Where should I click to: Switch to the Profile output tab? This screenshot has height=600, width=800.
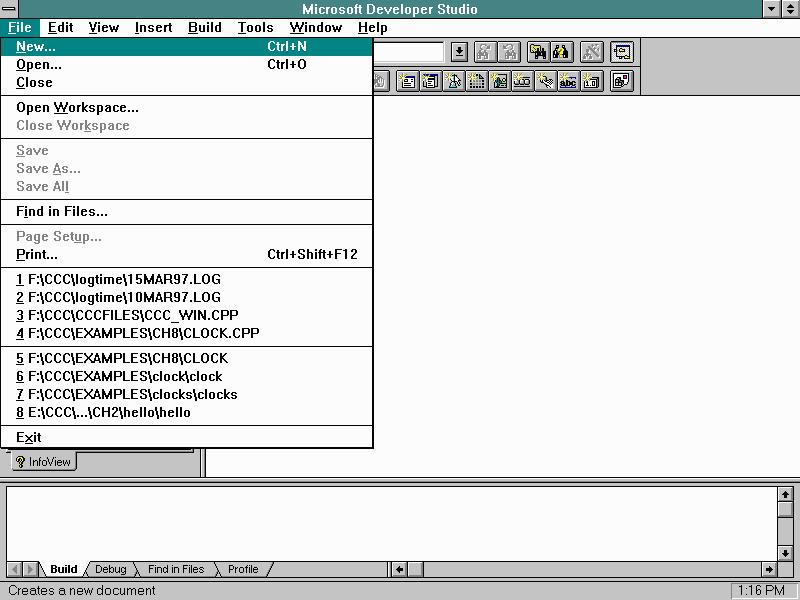242,569
